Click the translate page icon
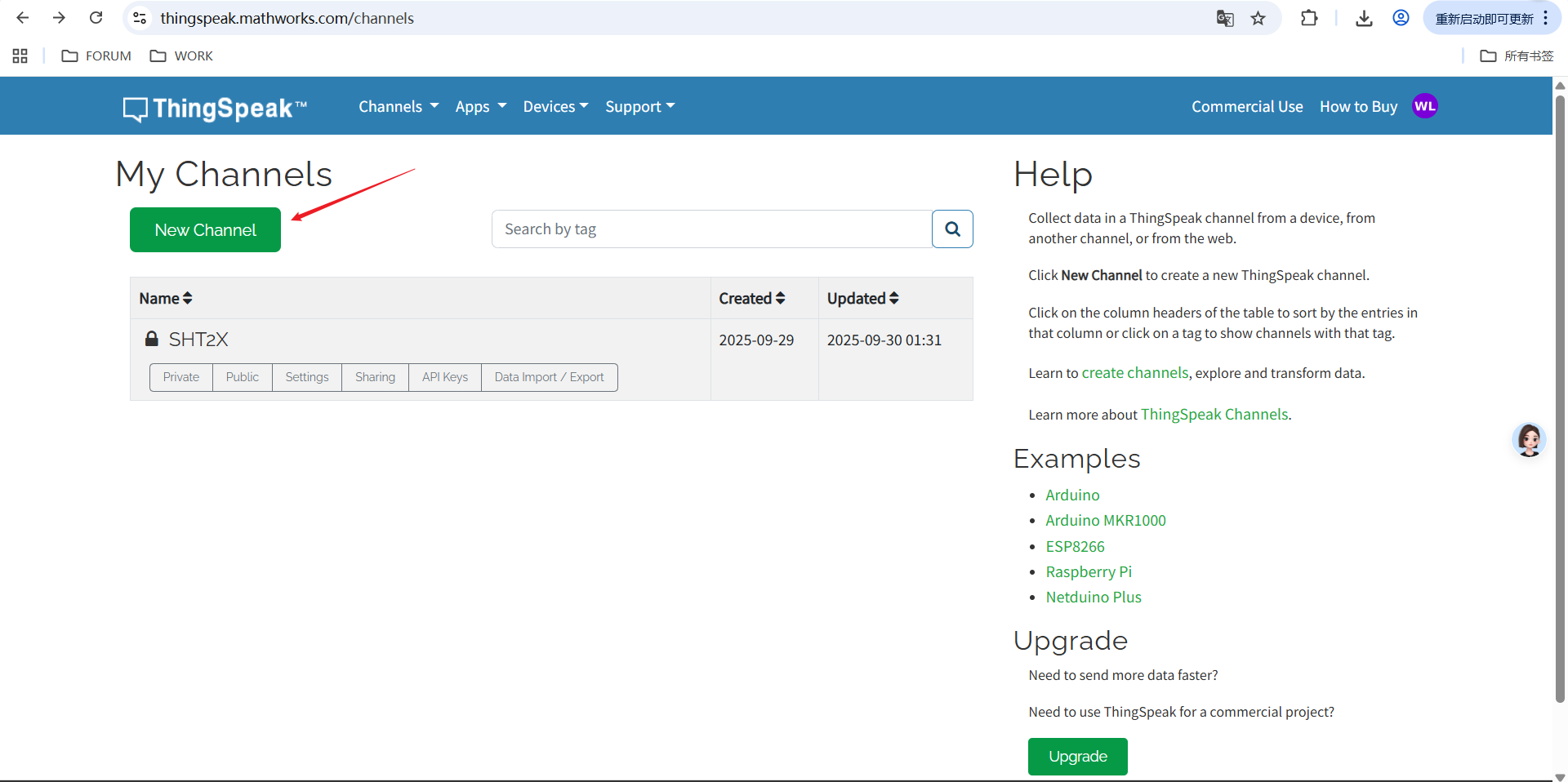The height and width of the screenshot is (782, 1568). 1225,18
